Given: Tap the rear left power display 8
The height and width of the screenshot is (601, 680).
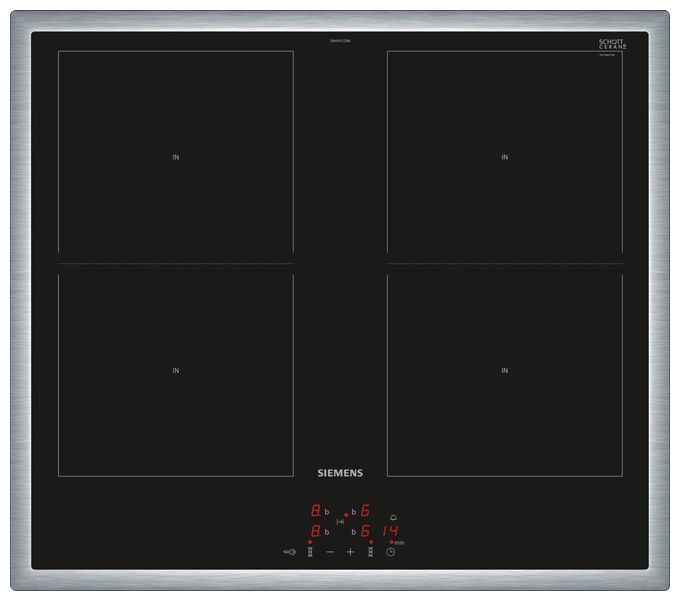Looking at the screenshot, I should [x=316, y=510].
